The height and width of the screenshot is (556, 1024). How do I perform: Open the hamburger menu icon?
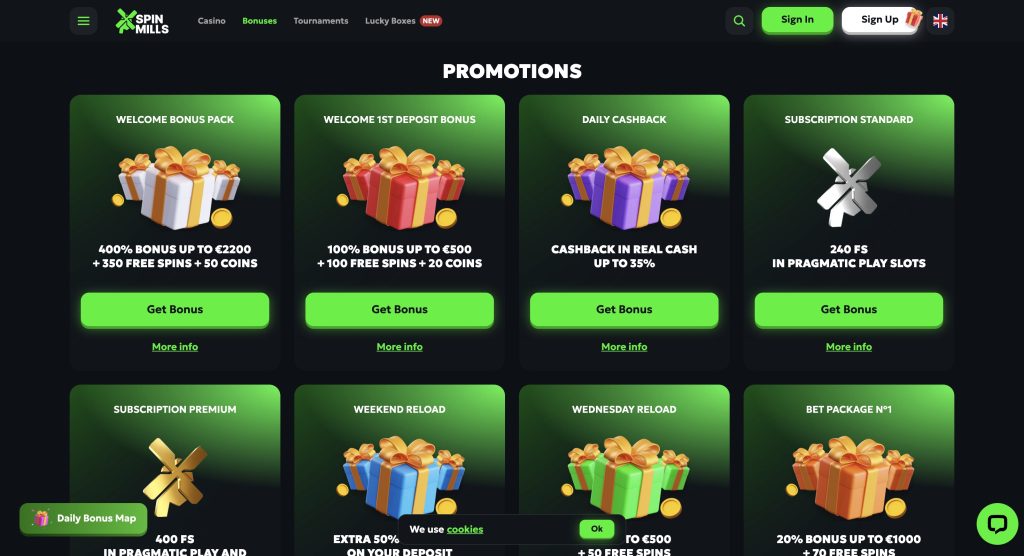click(x=84, y=21)
